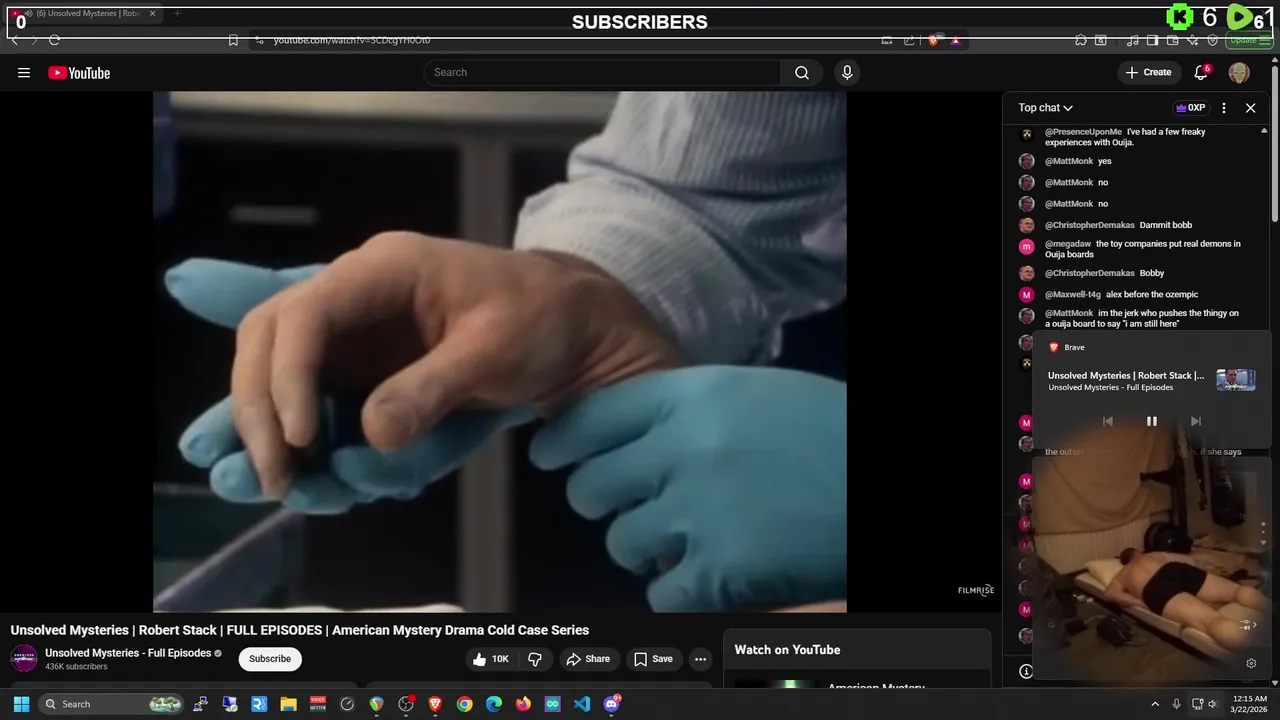Open the account avatar menu

pyautogui.click(x=1239, y=72)
